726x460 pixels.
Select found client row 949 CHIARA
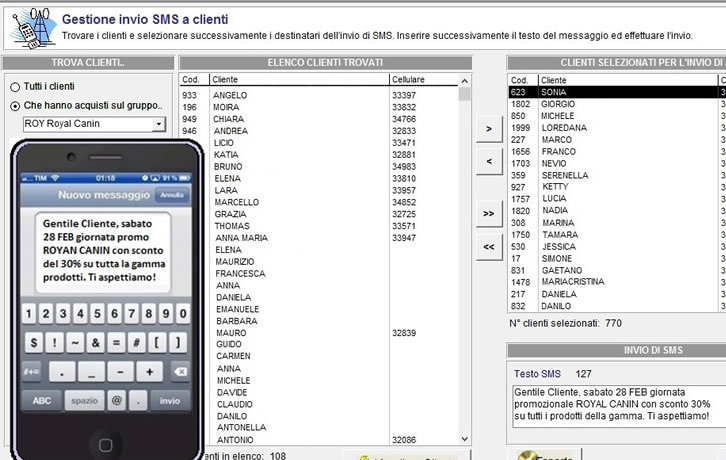319,119
